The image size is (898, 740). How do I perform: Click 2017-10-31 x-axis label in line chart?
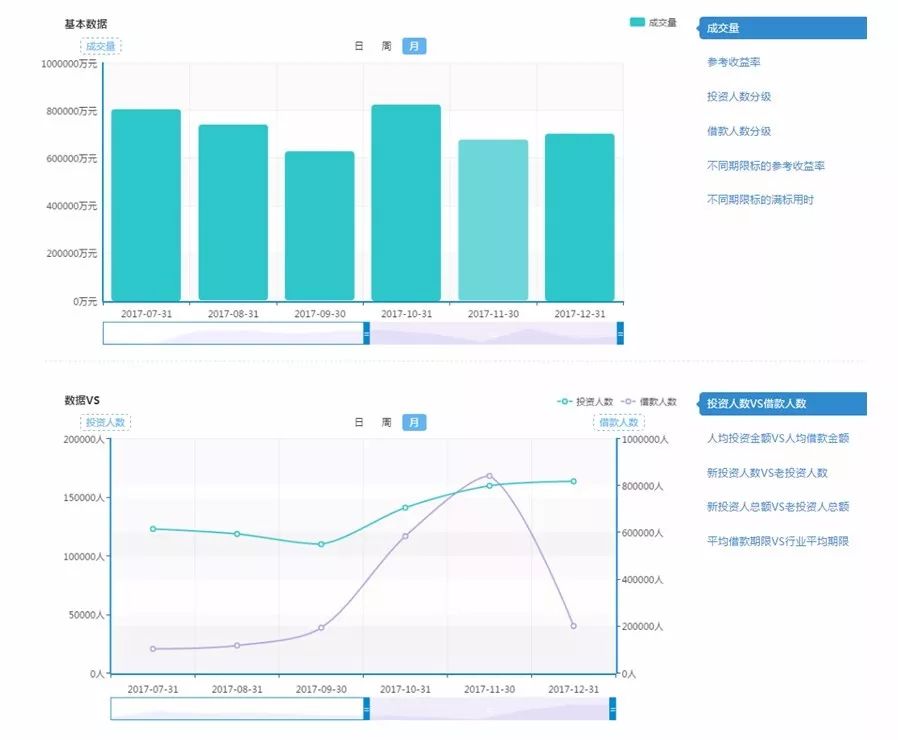point(405,689)
